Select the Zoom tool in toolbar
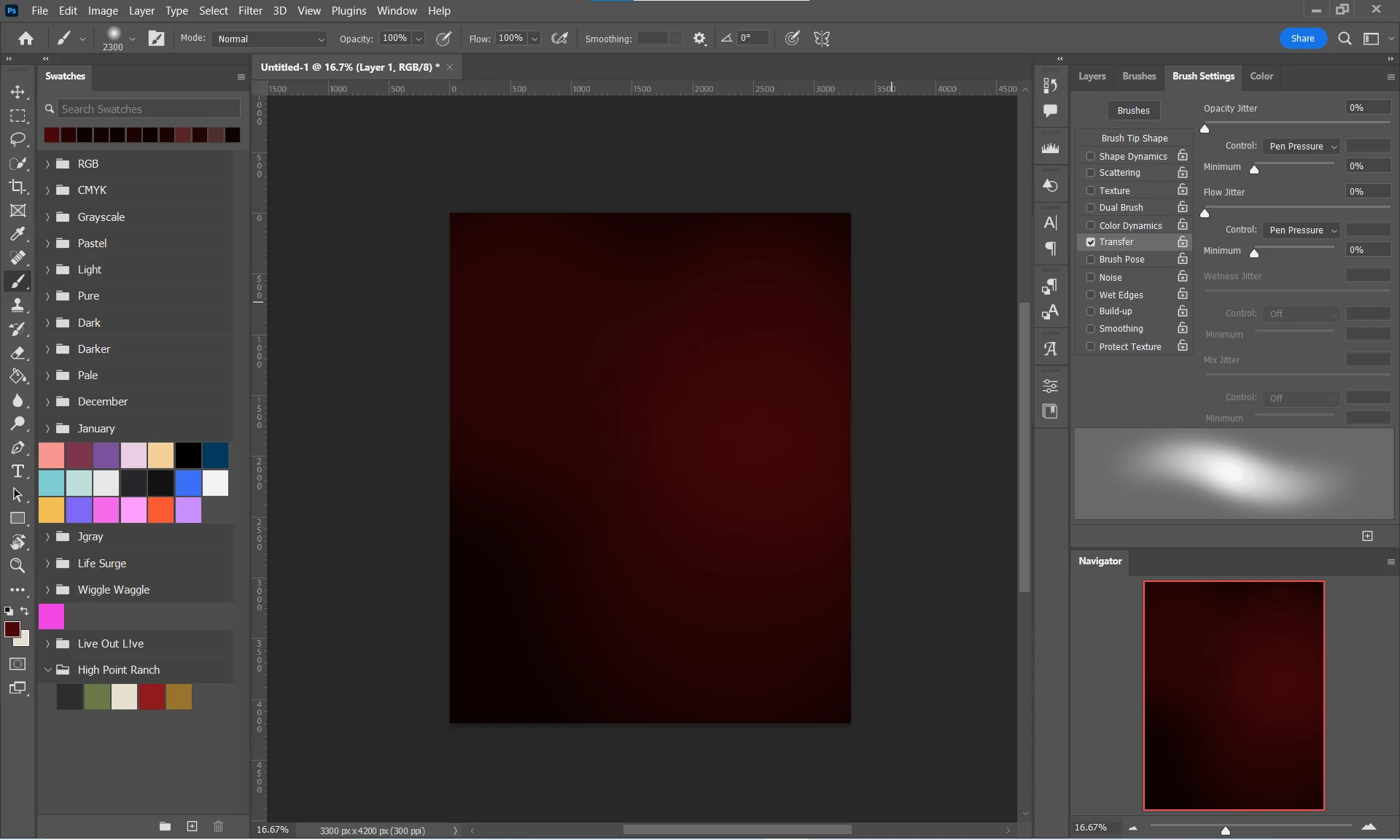 [x=17, y=566]
